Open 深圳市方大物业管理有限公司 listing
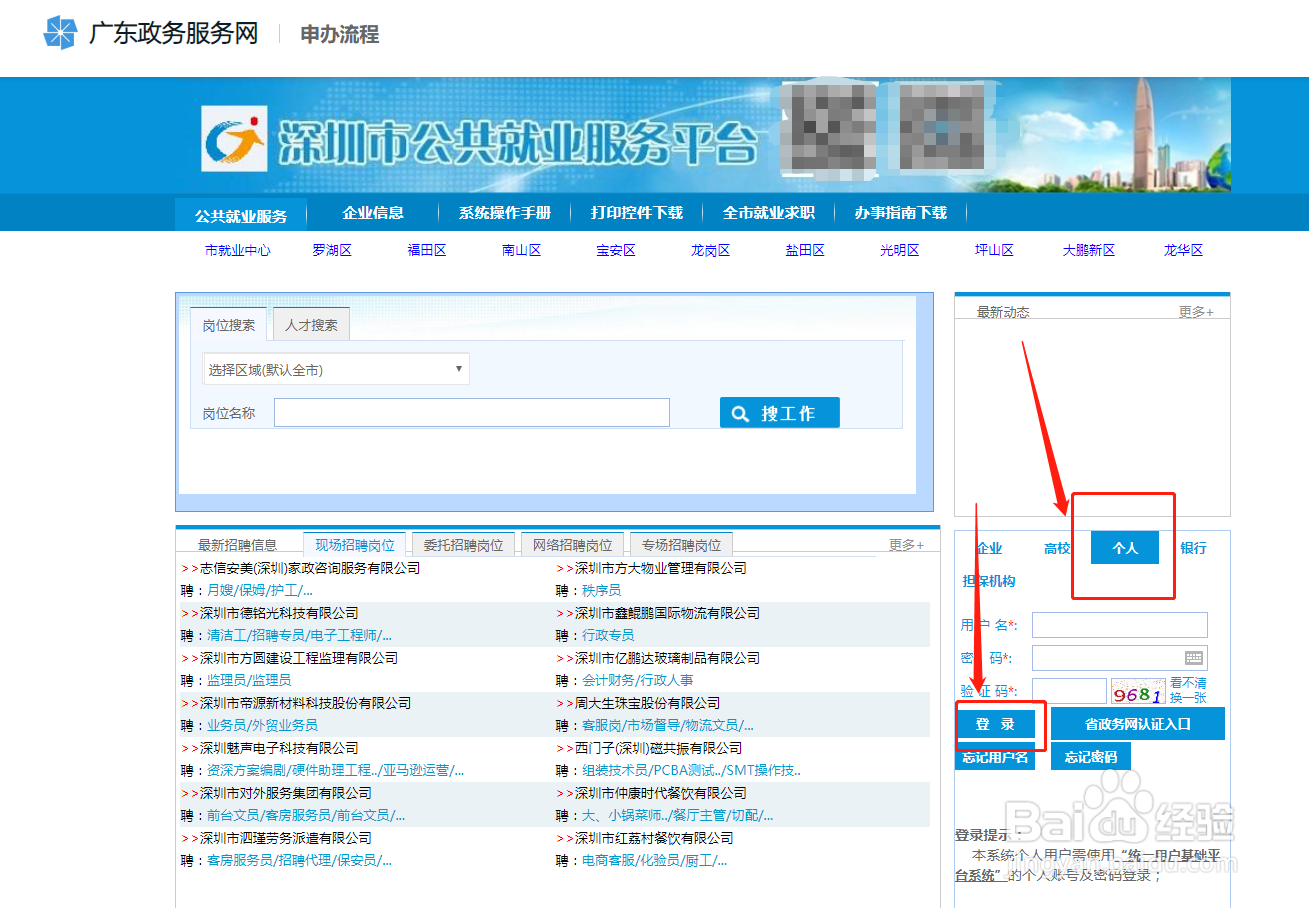This screenshot has height=908, width=1309. pyautogui.click(x=660, y=568)
